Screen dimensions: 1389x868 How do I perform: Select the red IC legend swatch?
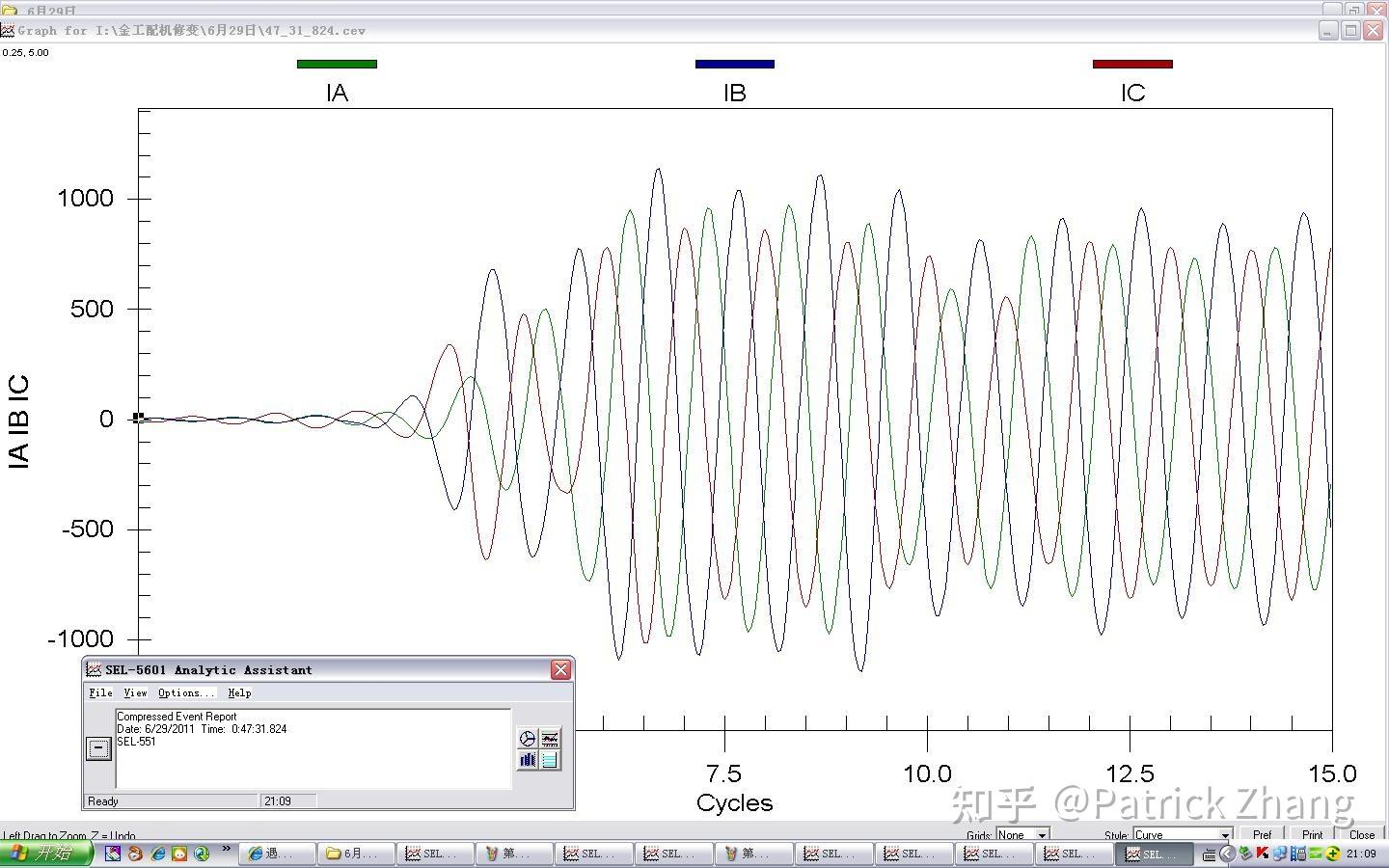[x=1132, y=65]
